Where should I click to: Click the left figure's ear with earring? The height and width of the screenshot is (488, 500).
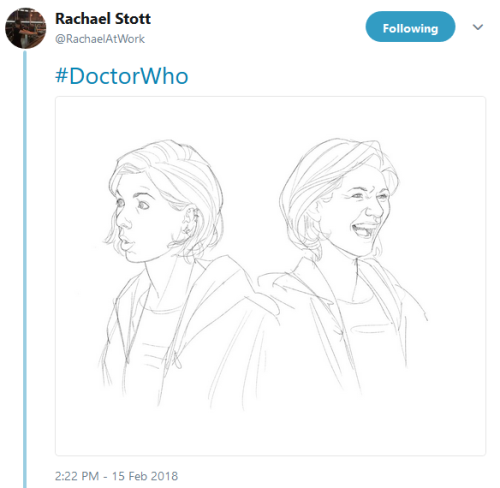tap(190, 222)
